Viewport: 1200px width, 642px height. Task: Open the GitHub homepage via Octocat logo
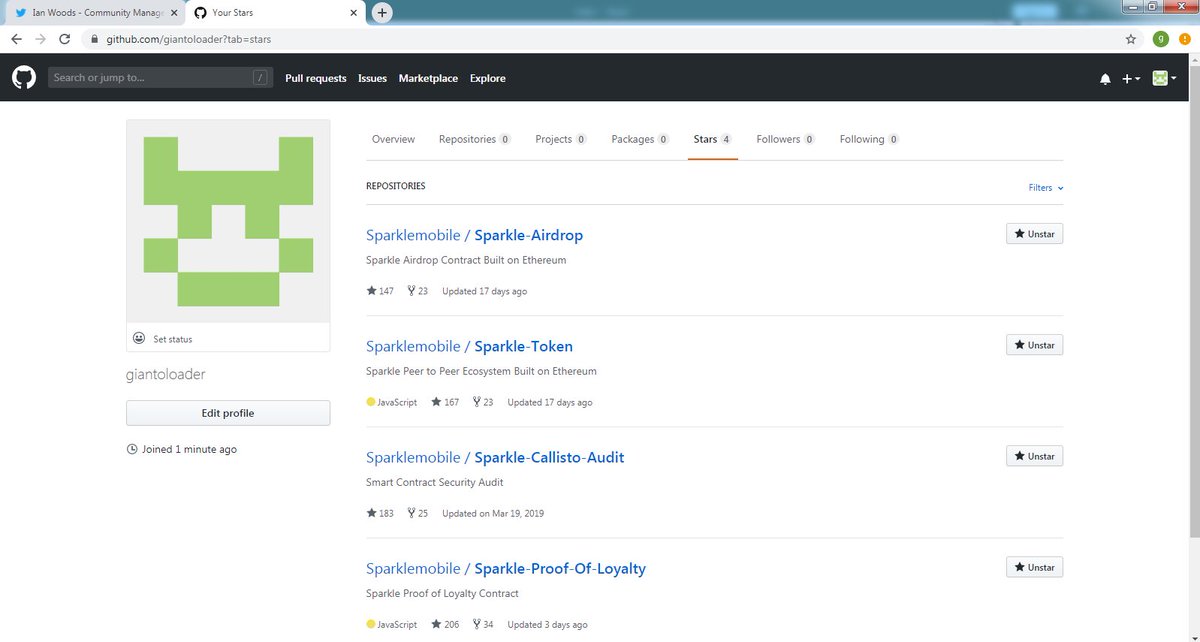pos(24,78)
